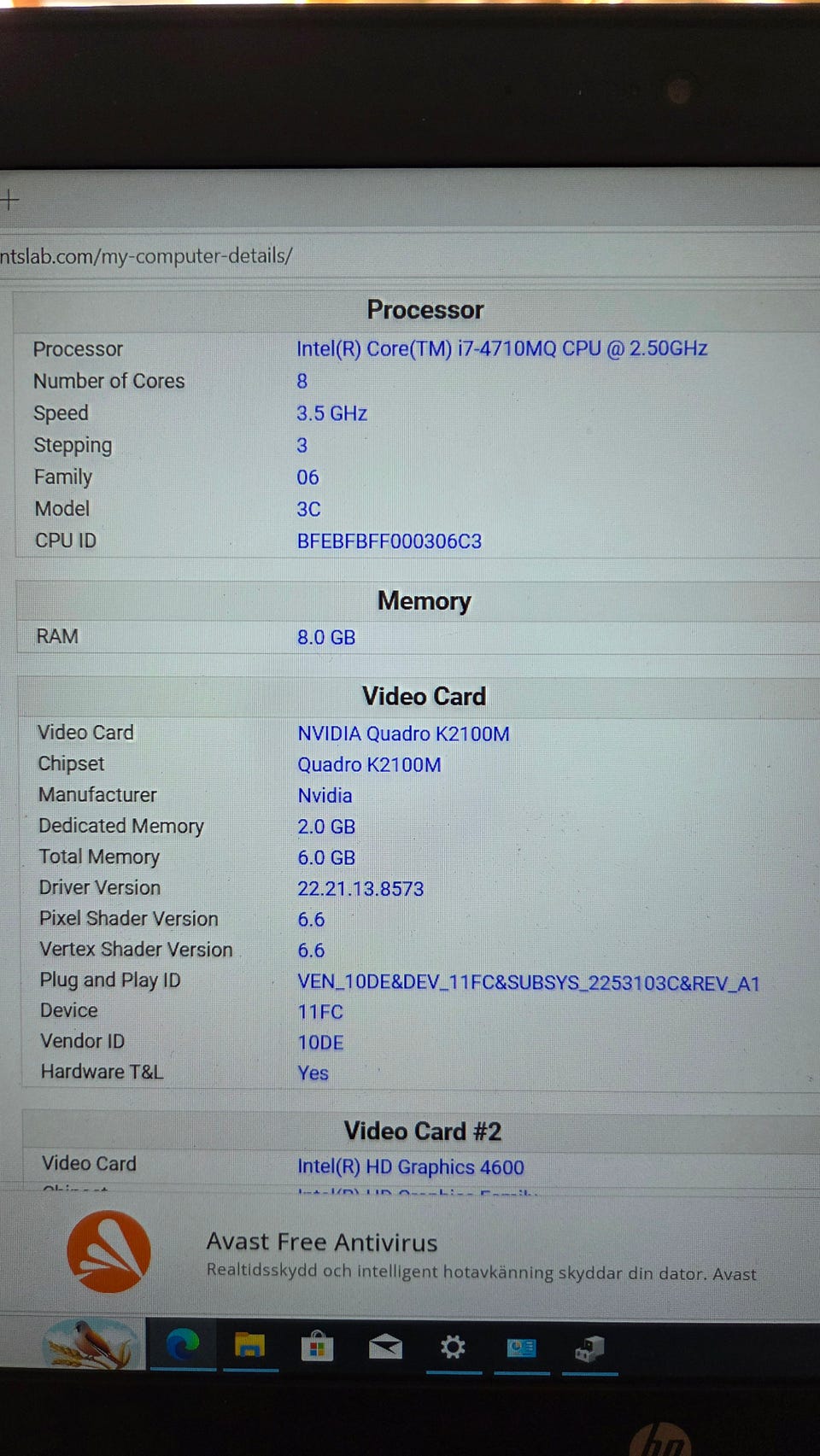Click the Model value 3C
Viewport: 820px width, 1456px height.
click(x=308, y=509)
